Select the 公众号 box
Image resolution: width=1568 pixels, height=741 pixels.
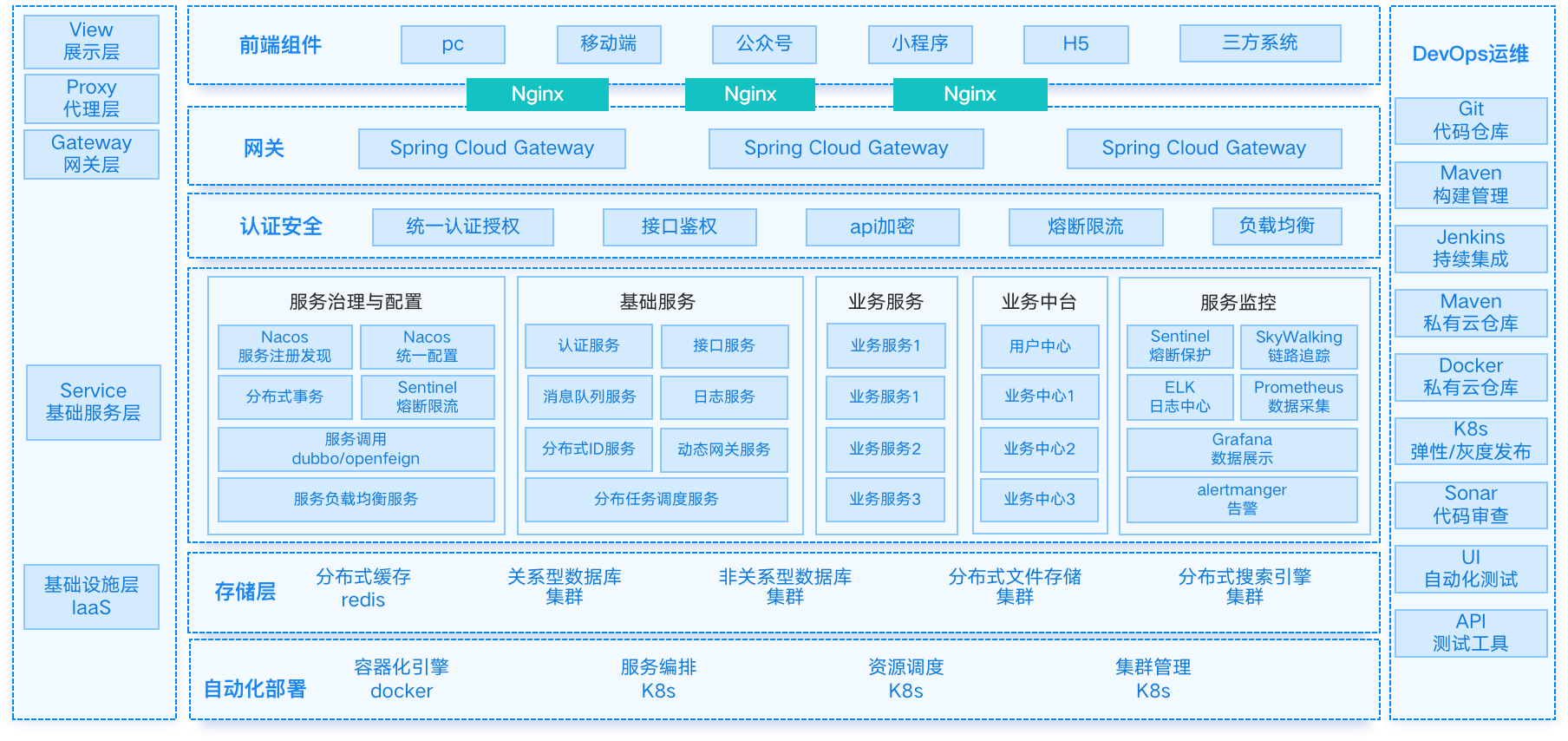(x=764, y=44)
